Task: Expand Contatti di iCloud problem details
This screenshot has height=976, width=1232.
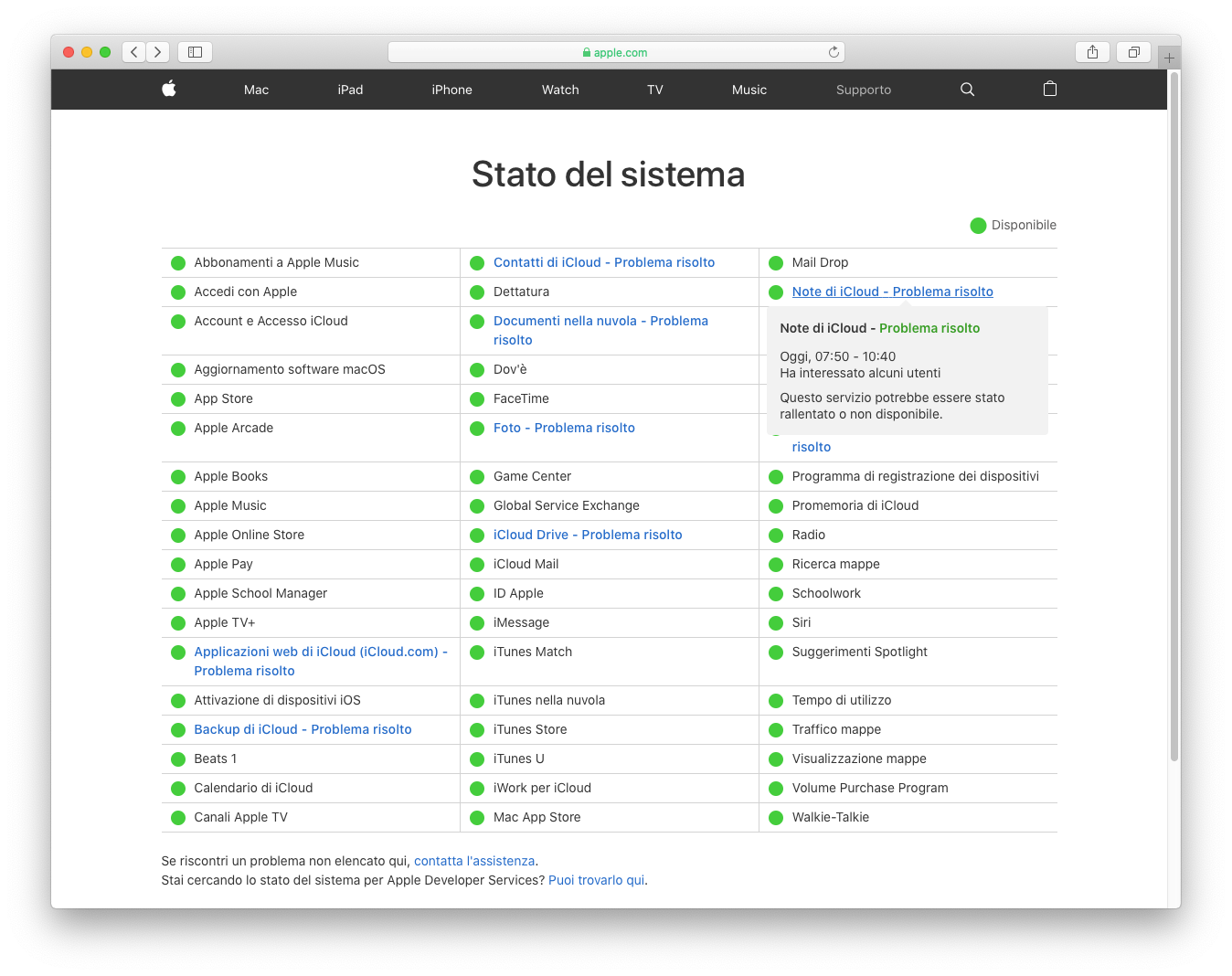Action: pyautogui.click(x=603, y=262)
